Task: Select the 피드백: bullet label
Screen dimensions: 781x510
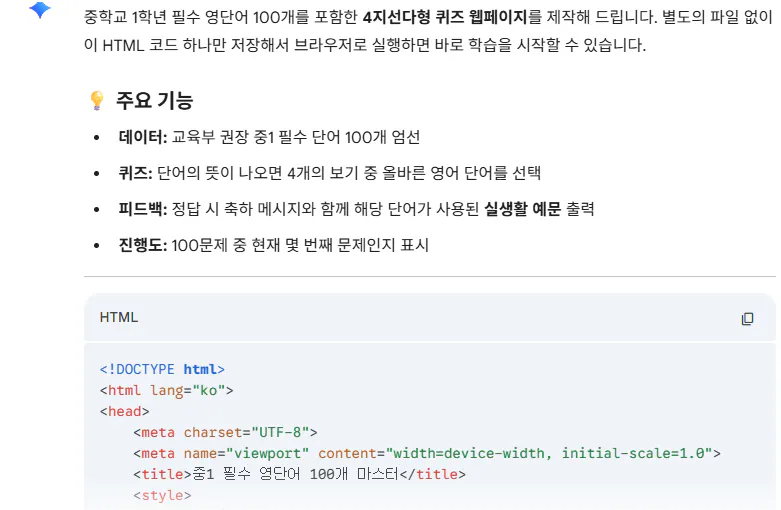Action: (142, 209)
